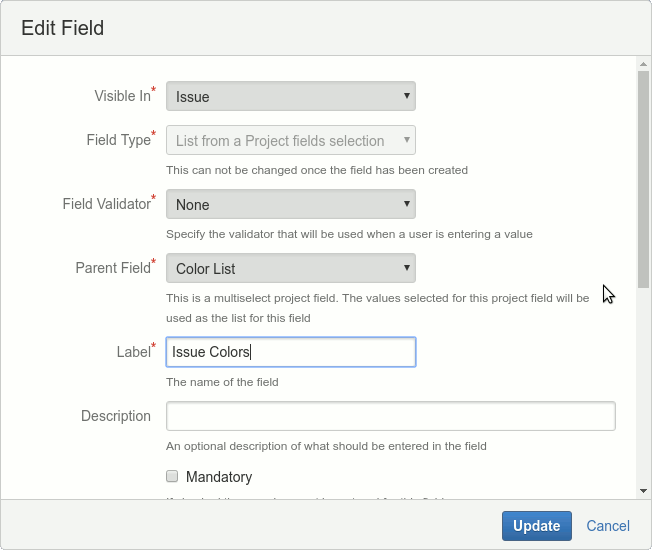Open the Field Validator dropdown
This screenshot has height=550, width=652.
tap(290, 205)
